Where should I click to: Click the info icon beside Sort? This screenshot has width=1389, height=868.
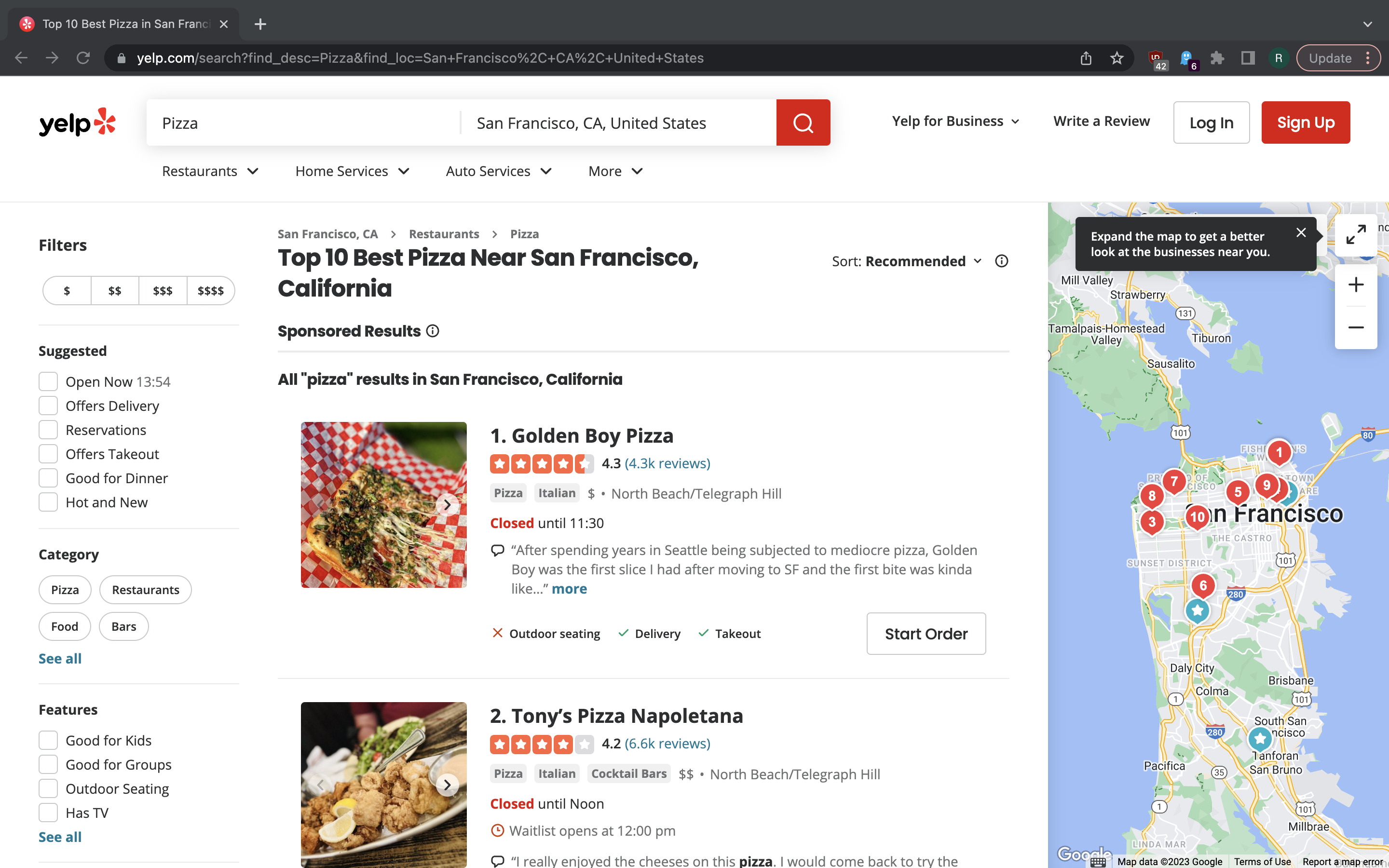pyautogui.click(x=1002, y=261)
